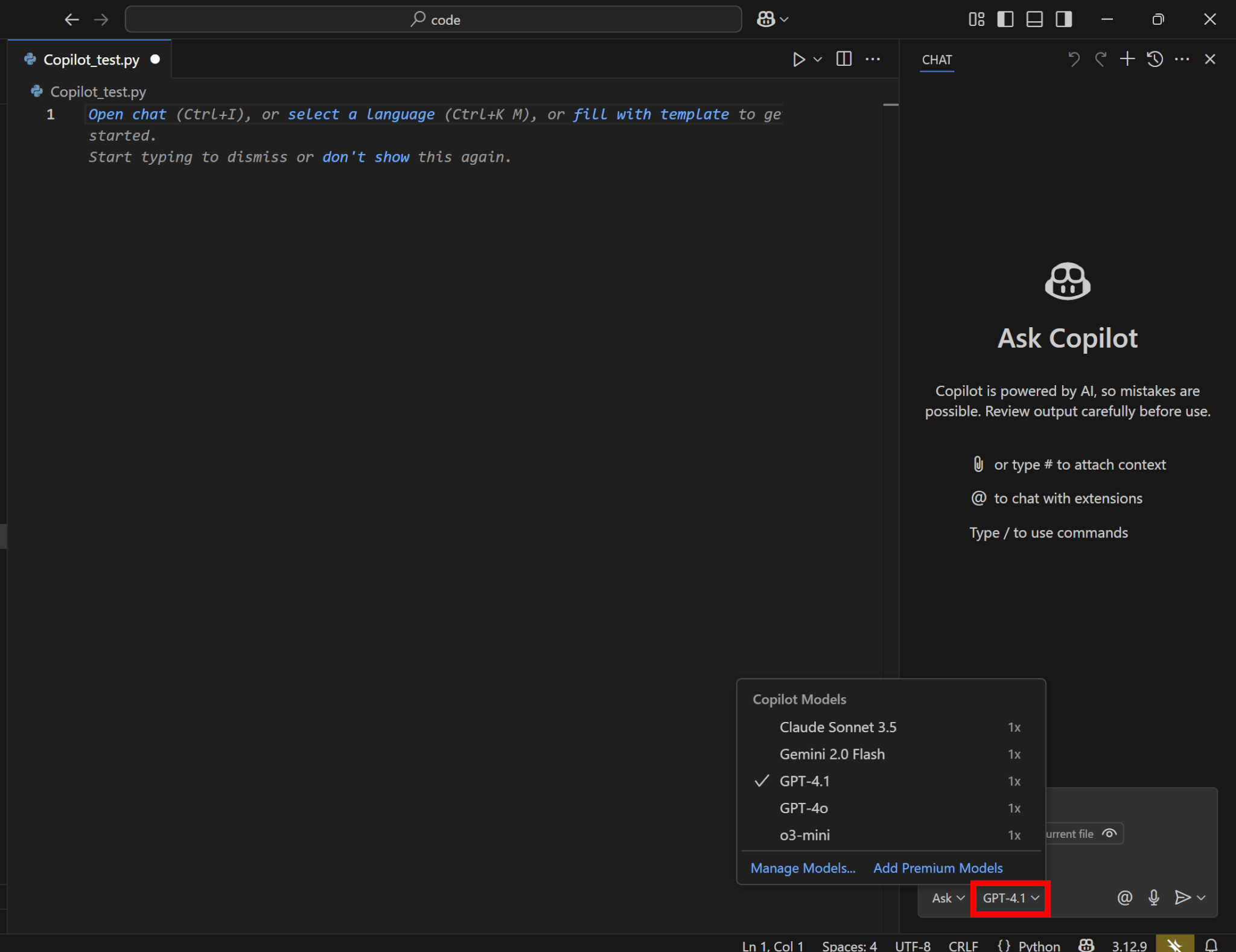Click the code search box

[x=433, y=19]
